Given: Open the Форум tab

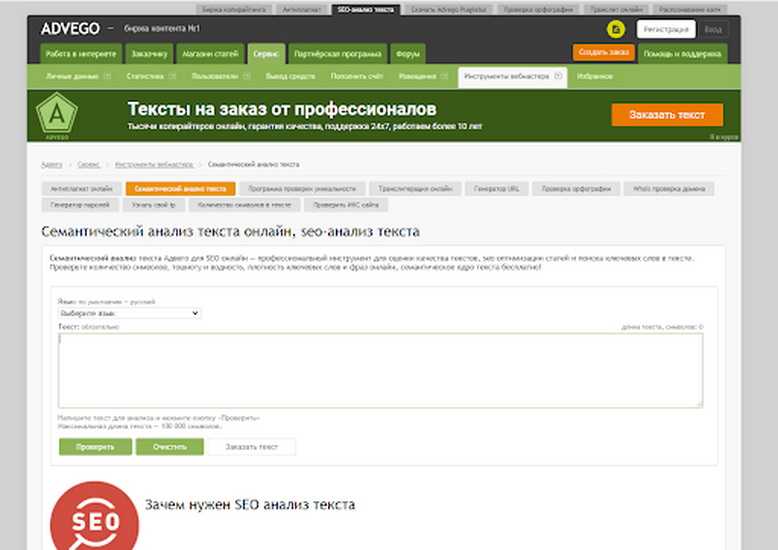Looking at the screenshot, I should click(x=408, y=54).
